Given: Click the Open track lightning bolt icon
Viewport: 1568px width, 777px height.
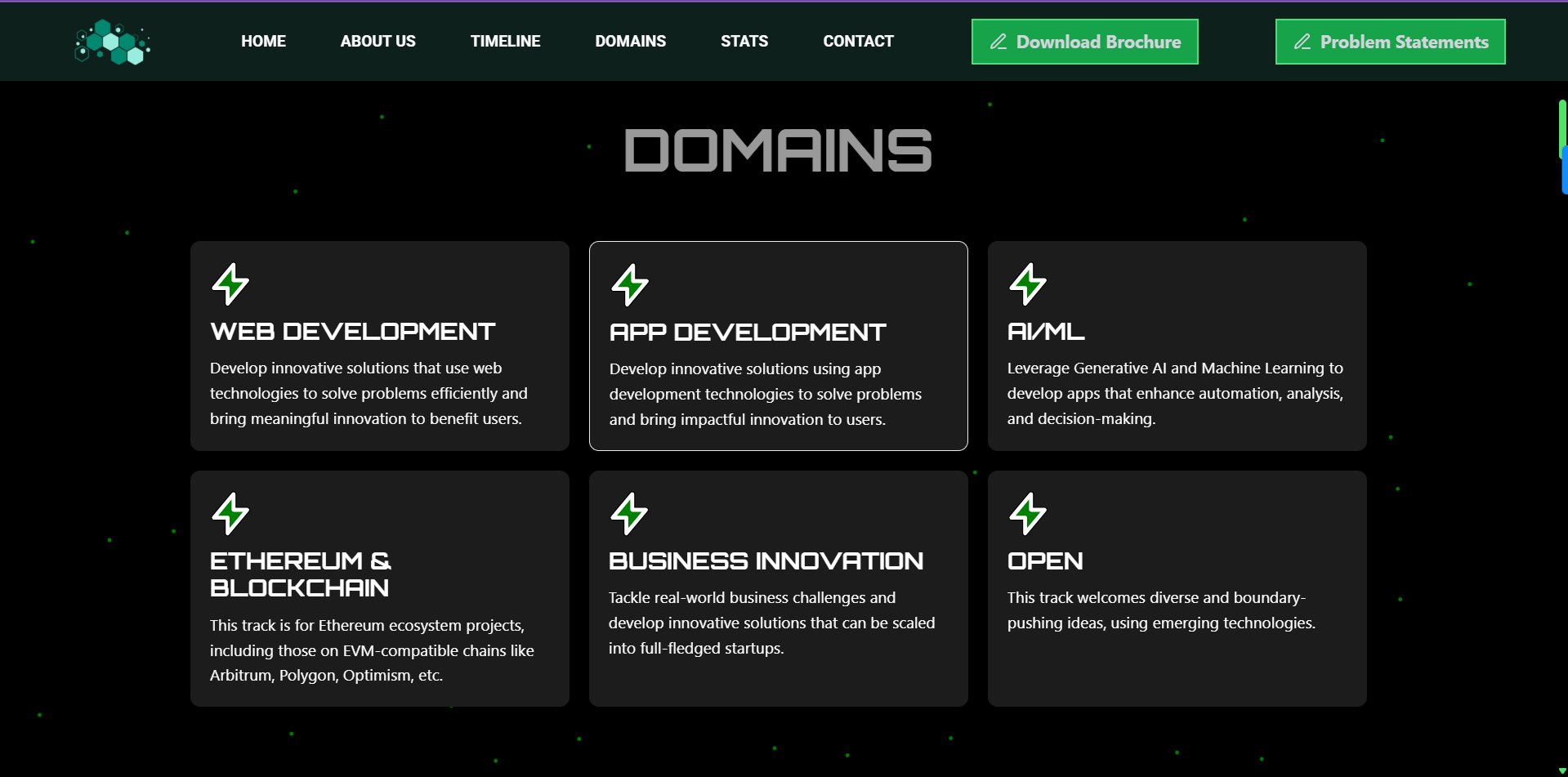Looking at the screenshot, I should [x=1028, y=514].
